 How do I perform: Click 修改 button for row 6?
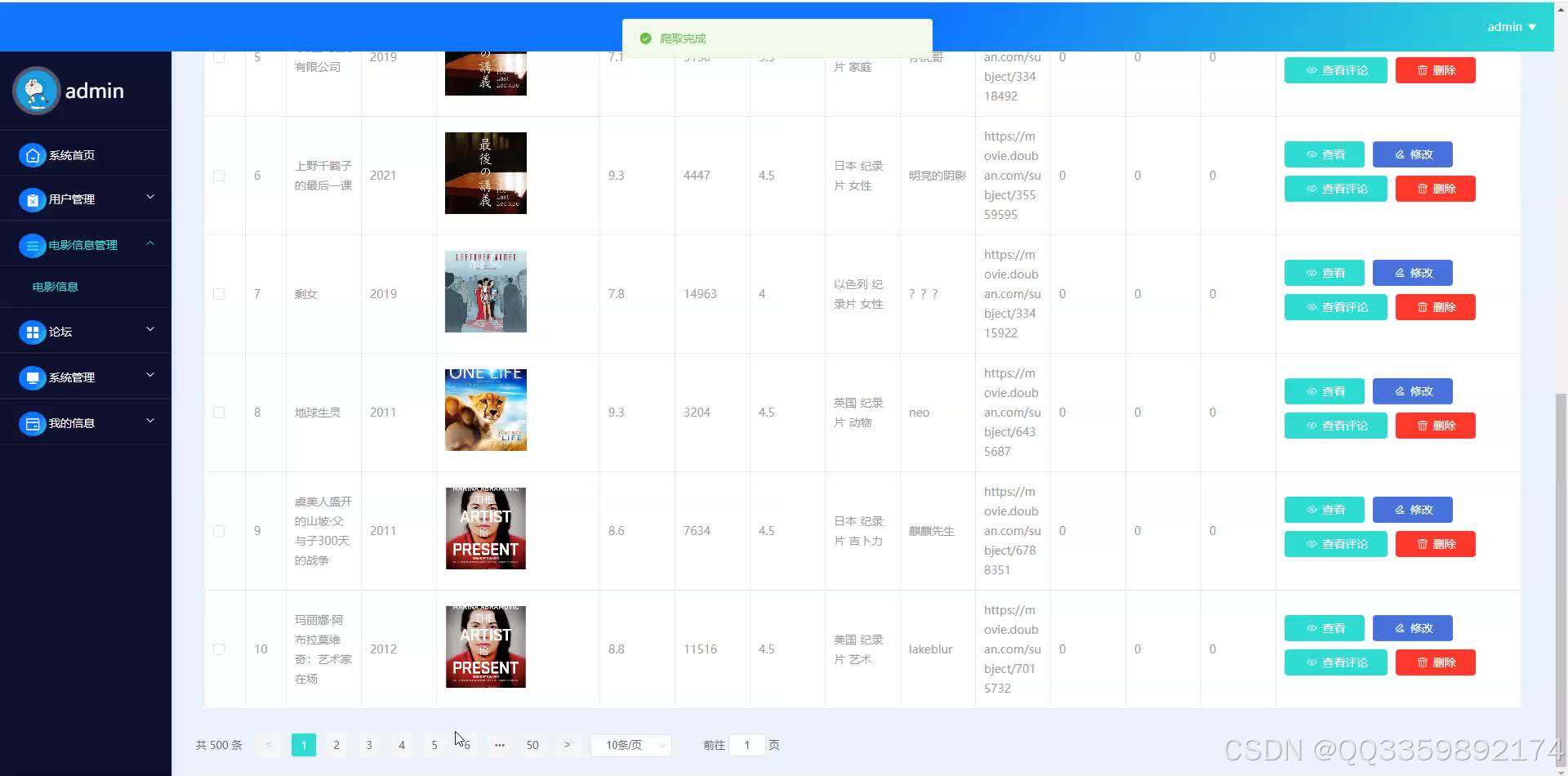click(x=1413, y=154)
